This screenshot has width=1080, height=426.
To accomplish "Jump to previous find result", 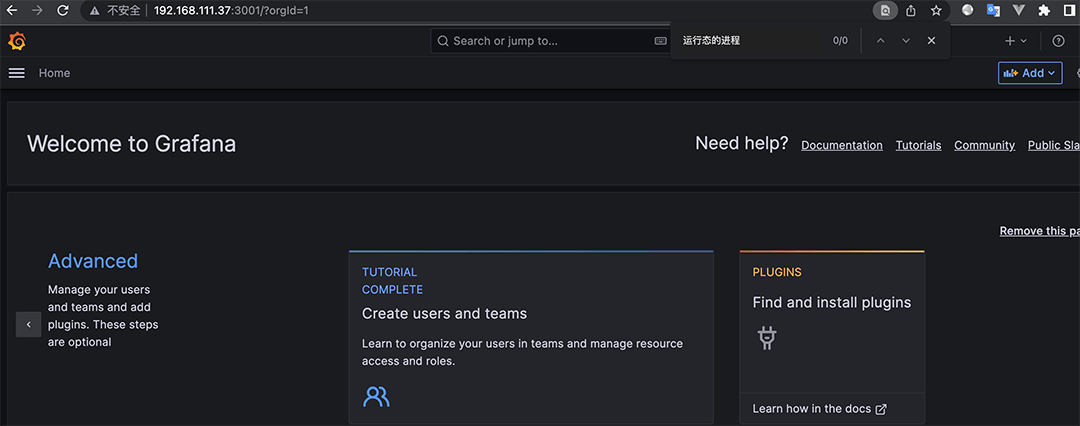I will click(x=880, y=41).
